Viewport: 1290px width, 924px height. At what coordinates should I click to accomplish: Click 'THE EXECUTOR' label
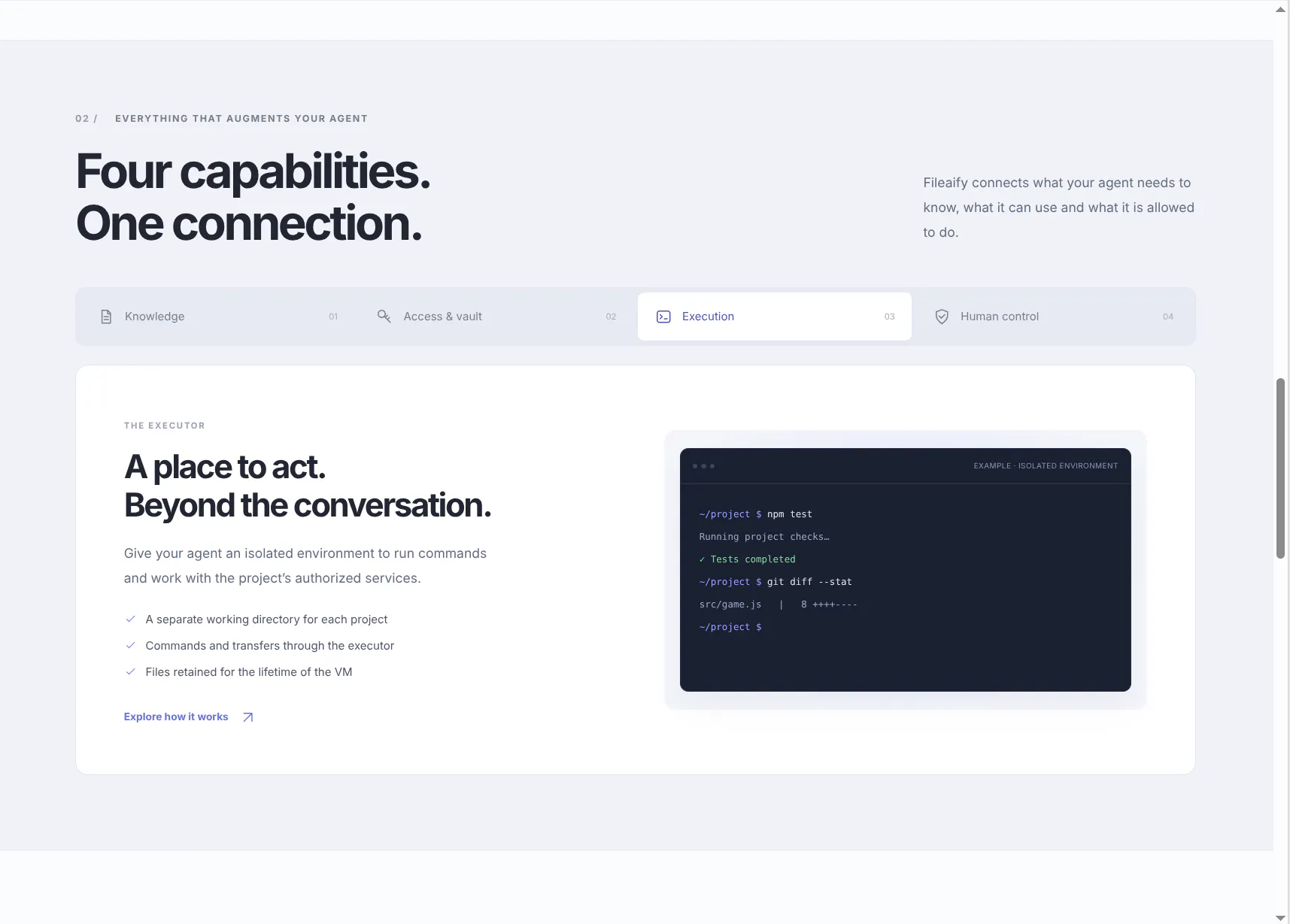click(165, 426)
